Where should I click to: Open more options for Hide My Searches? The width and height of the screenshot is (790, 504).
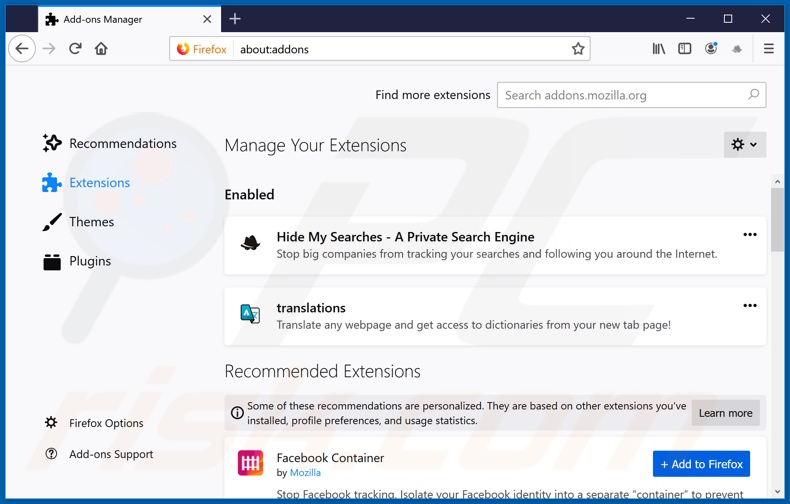point(750,234)
